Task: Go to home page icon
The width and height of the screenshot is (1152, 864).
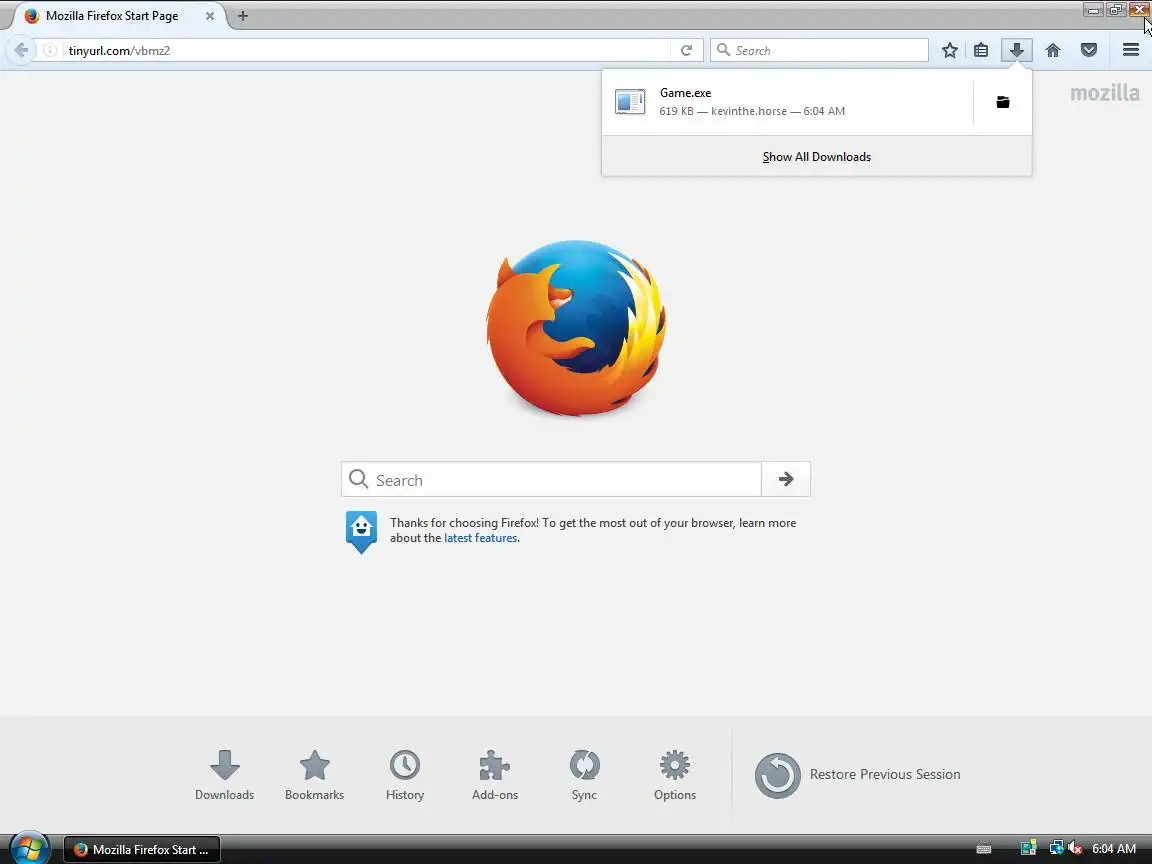Action: [1053, 50]
